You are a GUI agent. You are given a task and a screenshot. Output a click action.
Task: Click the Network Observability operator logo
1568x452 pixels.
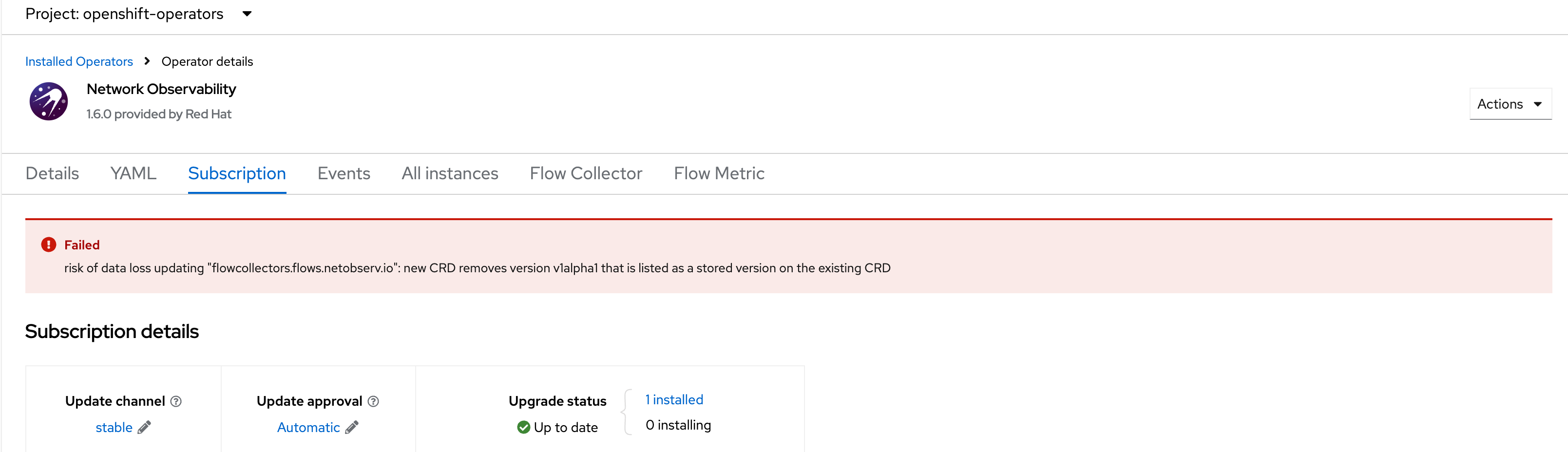click(x=48, y=100)
